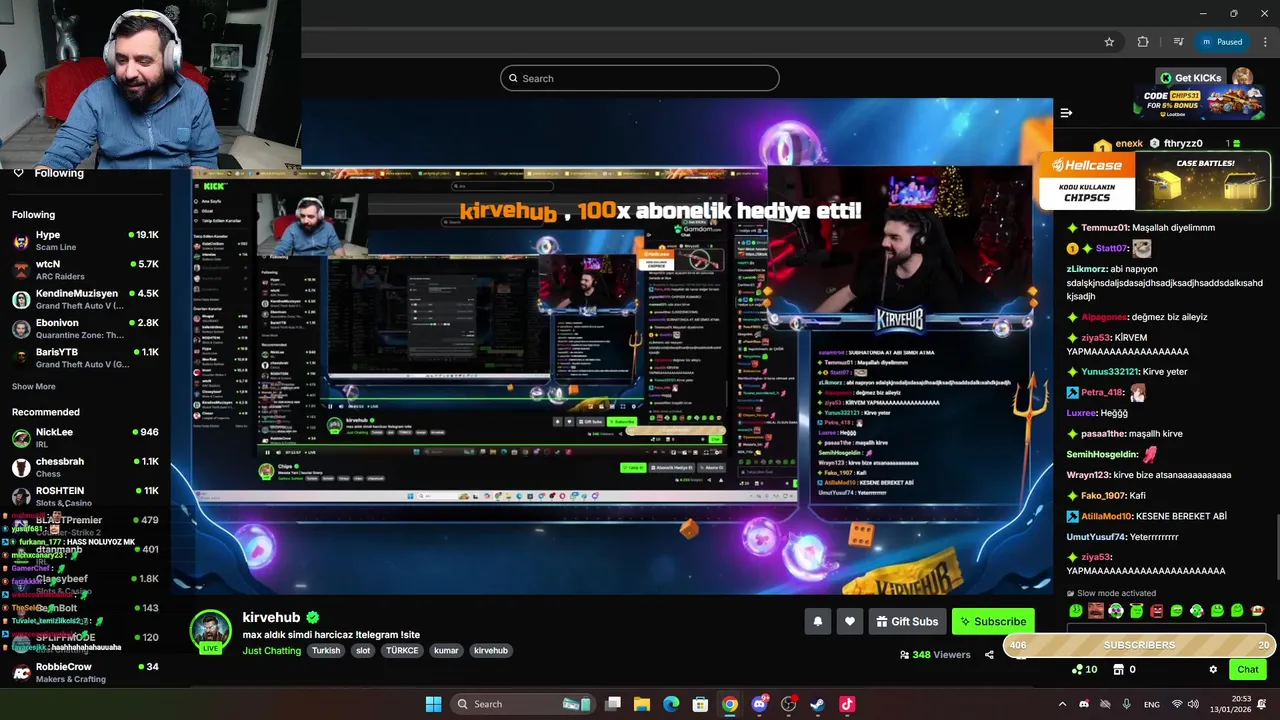Viewport: 1280px width, 720px height.
Task: Click the Kick search field
Action: [x=640, y=78]
